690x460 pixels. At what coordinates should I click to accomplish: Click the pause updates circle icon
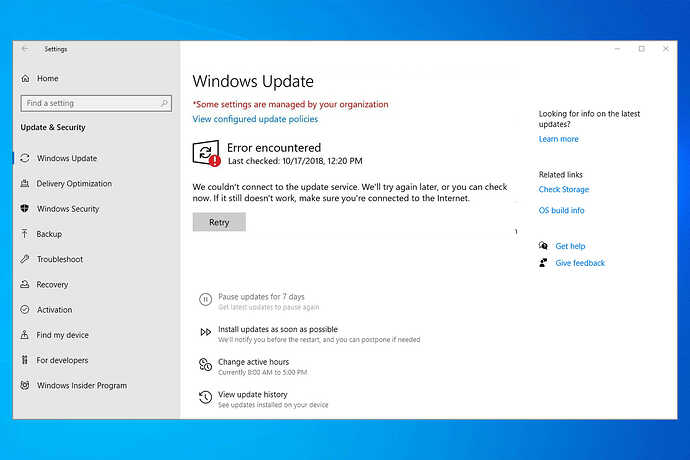tap(205, 299)
